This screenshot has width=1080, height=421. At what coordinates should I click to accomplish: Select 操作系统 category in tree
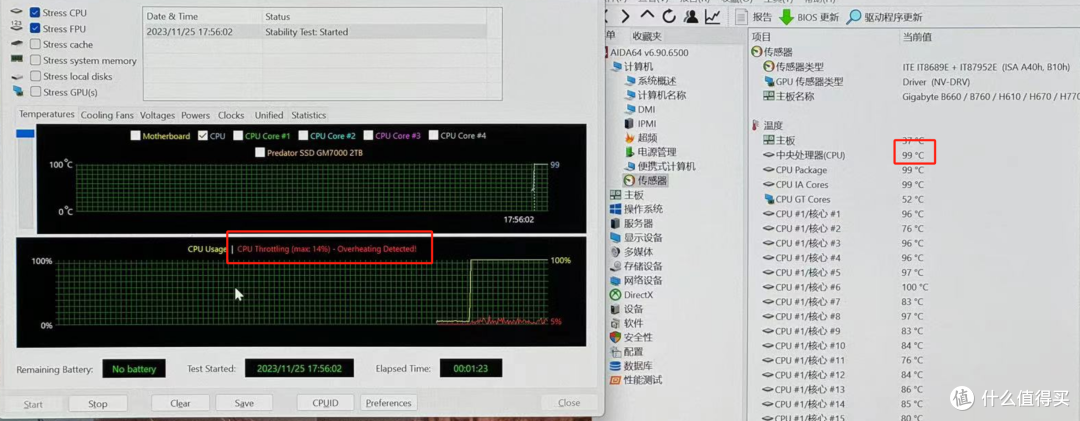[636, 209]
